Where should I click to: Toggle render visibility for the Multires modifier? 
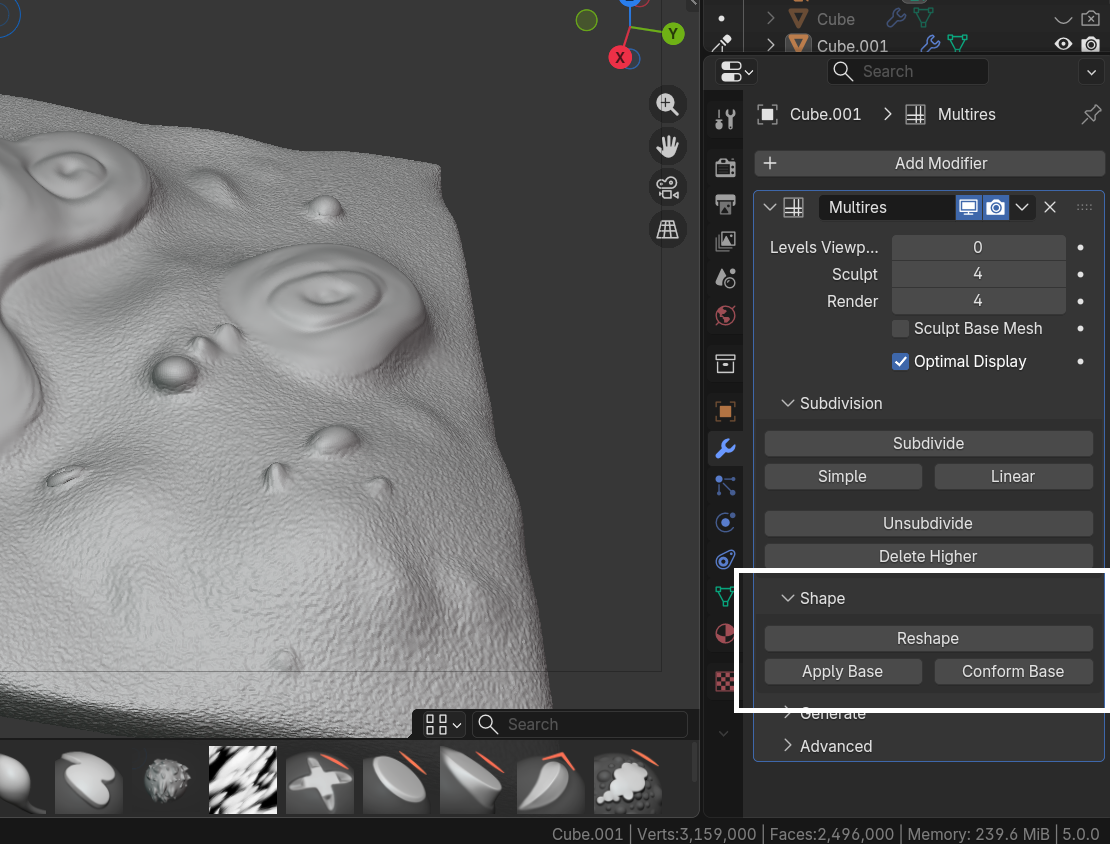(x=995, y=207)
